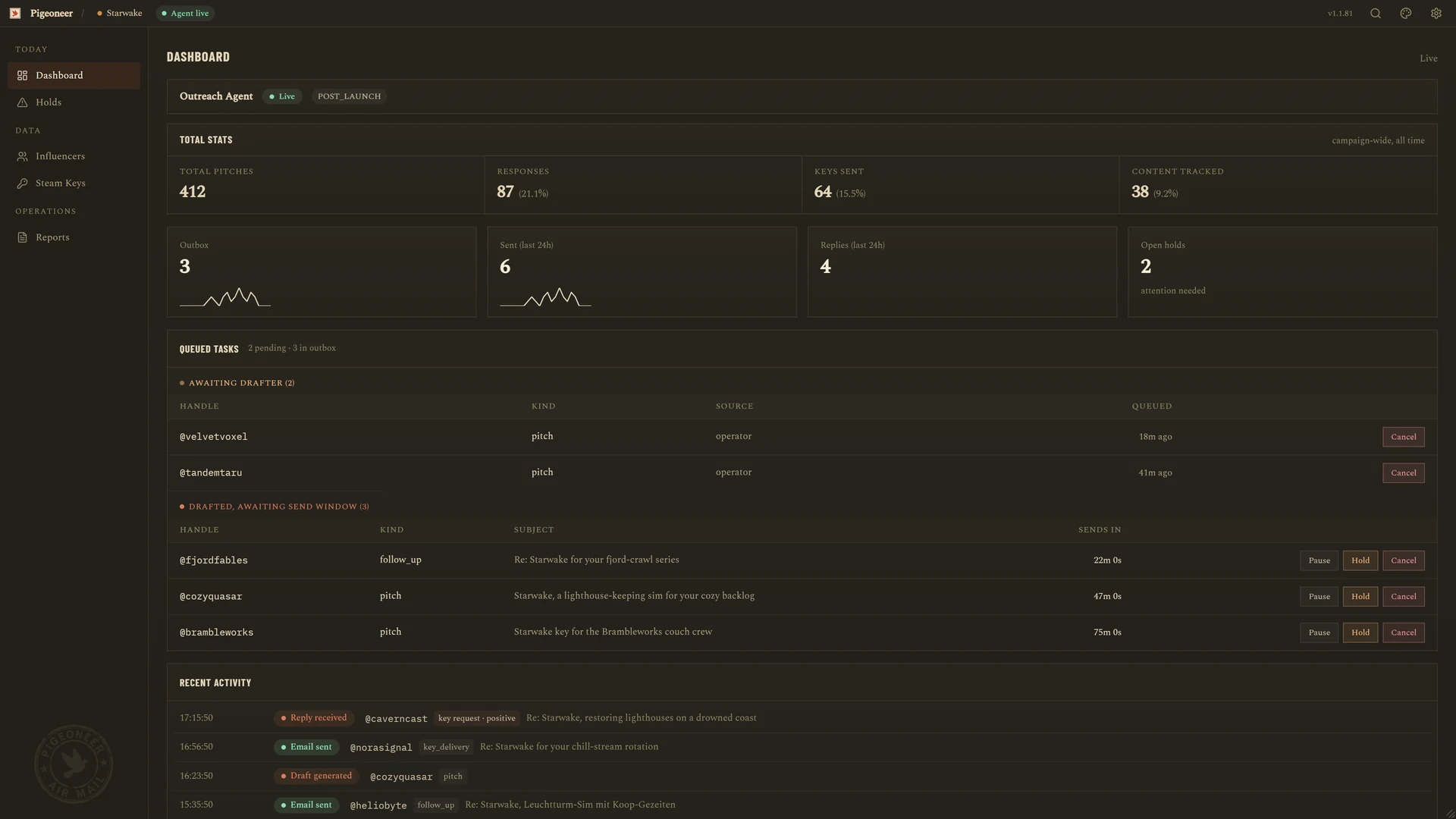1456x819 pixels.
Task: Click the Draft generated badge
Action: (315, 777)
